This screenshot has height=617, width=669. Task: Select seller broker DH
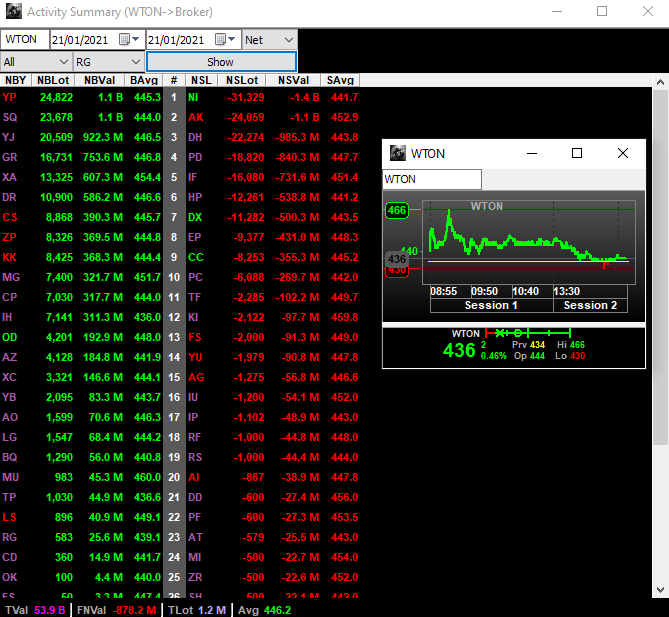(x=195, y=137)
